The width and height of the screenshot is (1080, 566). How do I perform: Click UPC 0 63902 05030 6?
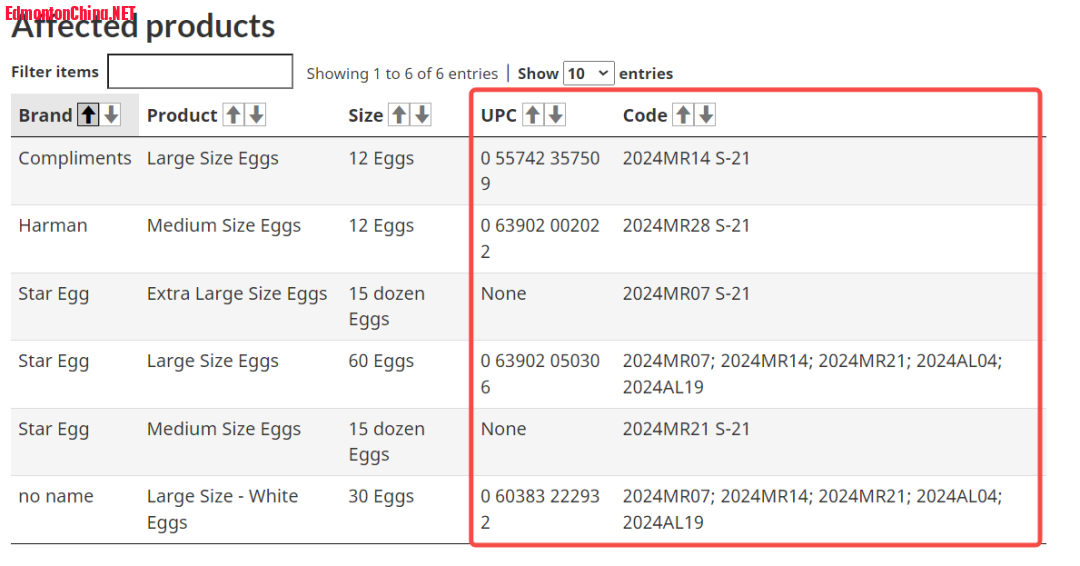(540, 374)
